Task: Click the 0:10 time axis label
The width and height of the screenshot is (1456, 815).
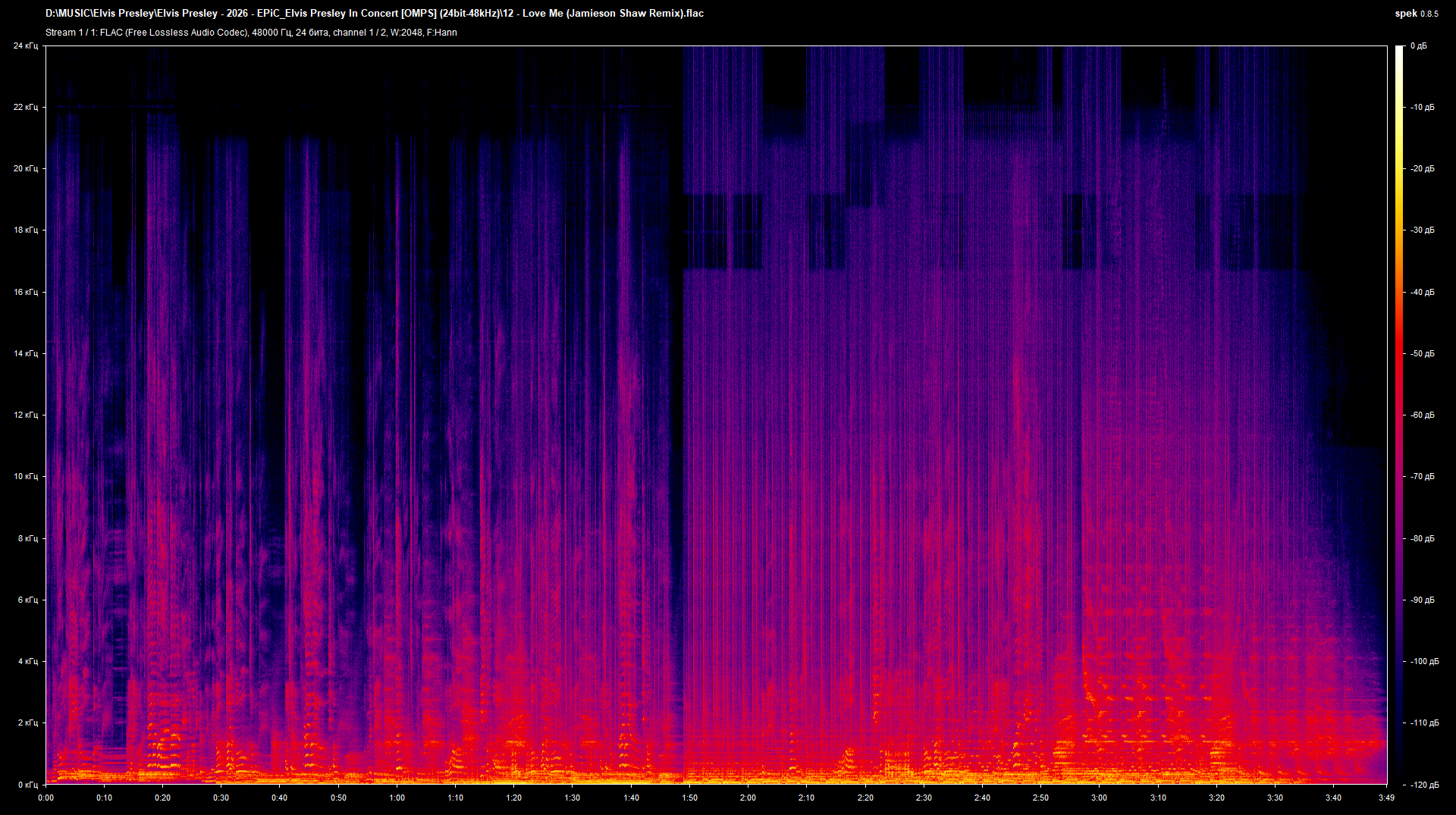Action: [105, 798]
